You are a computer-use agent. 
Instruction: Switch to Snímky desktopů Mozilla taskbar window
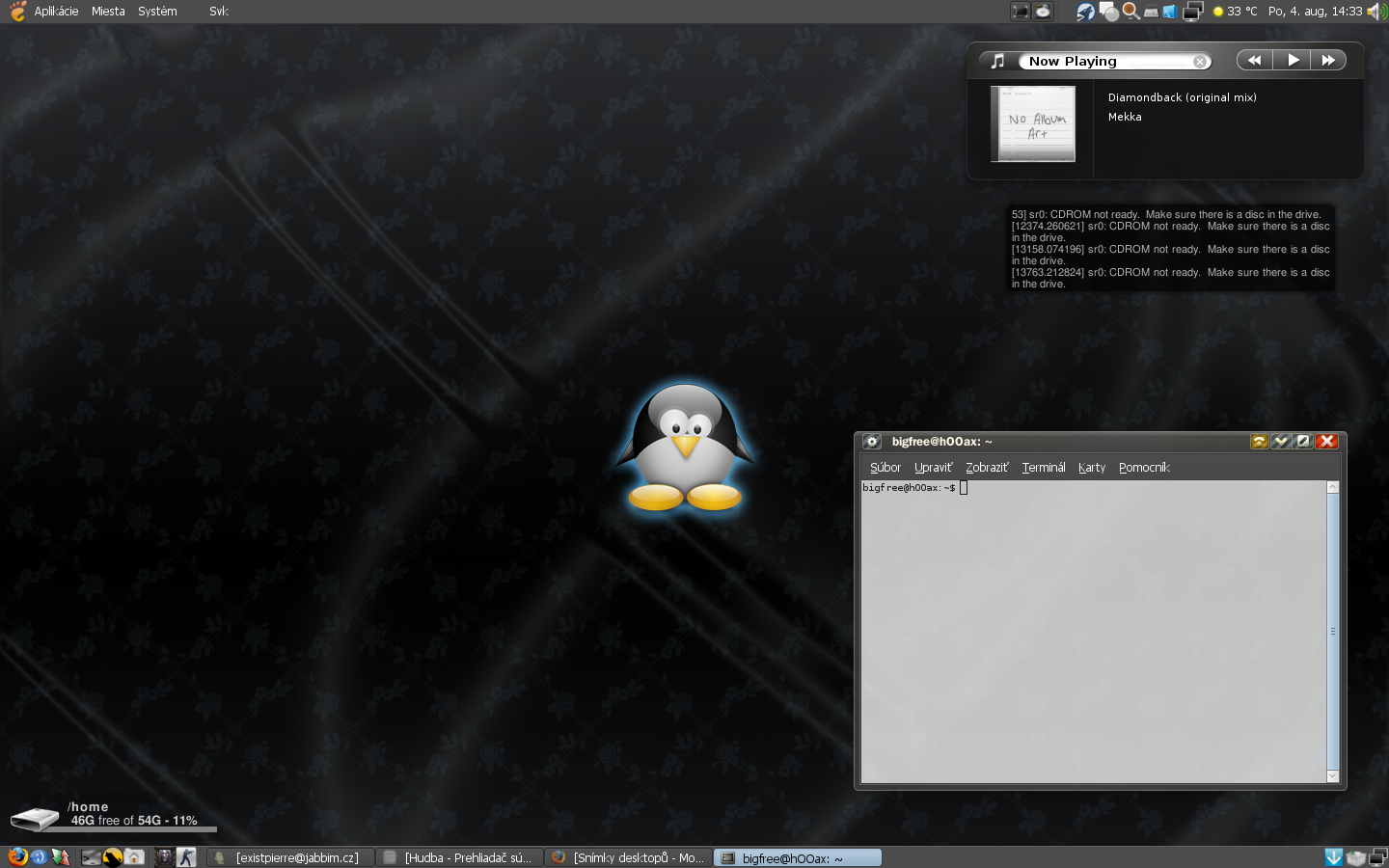[x=628, y=857]
